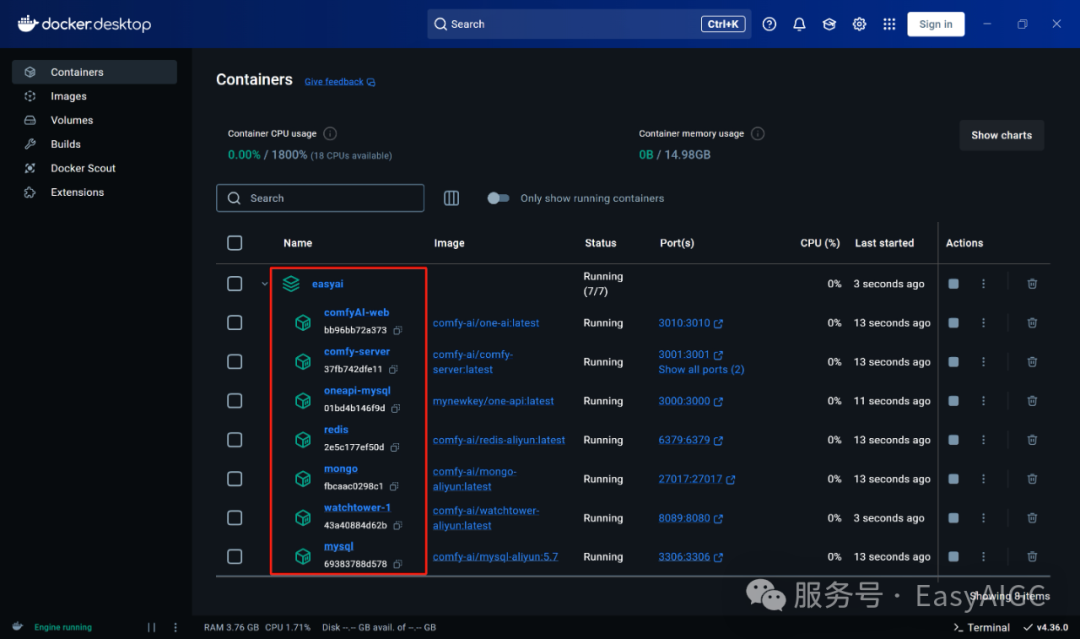This screenshot has width=1080, height=639.
Task: Open the Learning center graduation cap icon
Action: pyautogui.click(x=829, y=24)
